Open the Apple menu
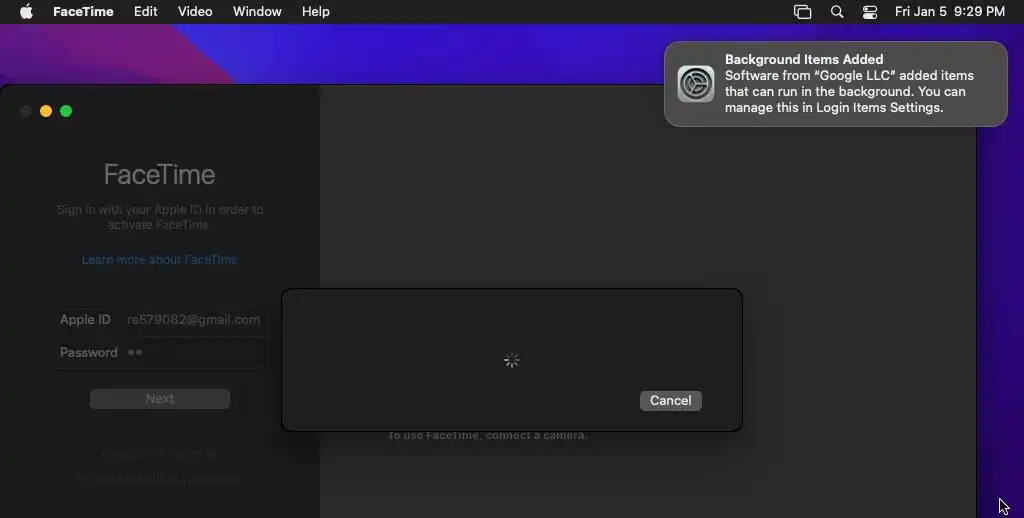 click(26, 12)
